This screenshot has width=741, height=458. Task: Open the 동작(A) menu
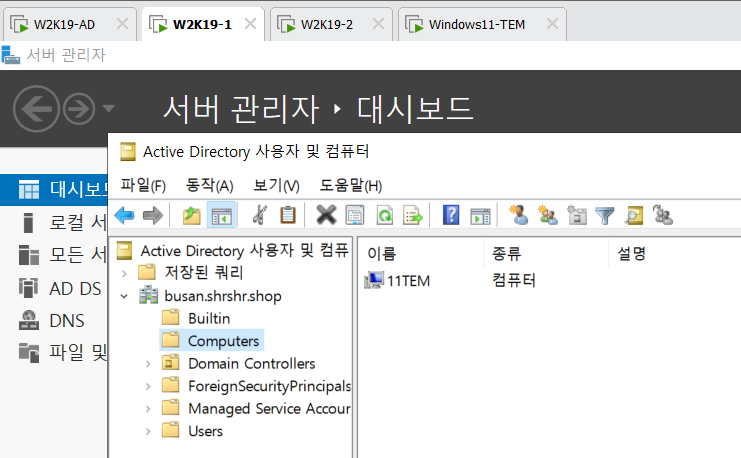click(x=209, y=185)
